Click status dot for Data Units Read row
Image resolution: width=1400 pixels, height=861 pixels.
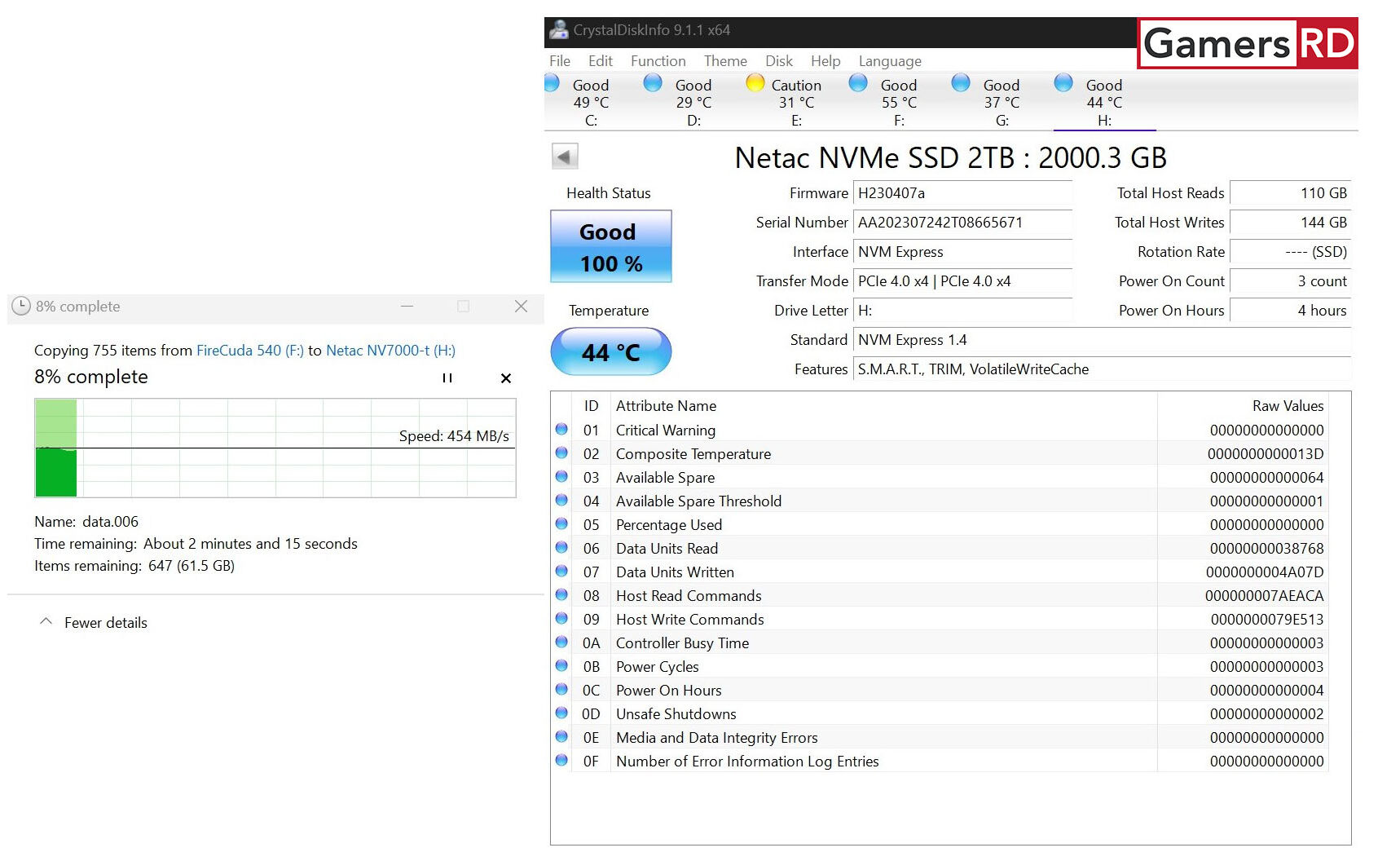point(561,547)
